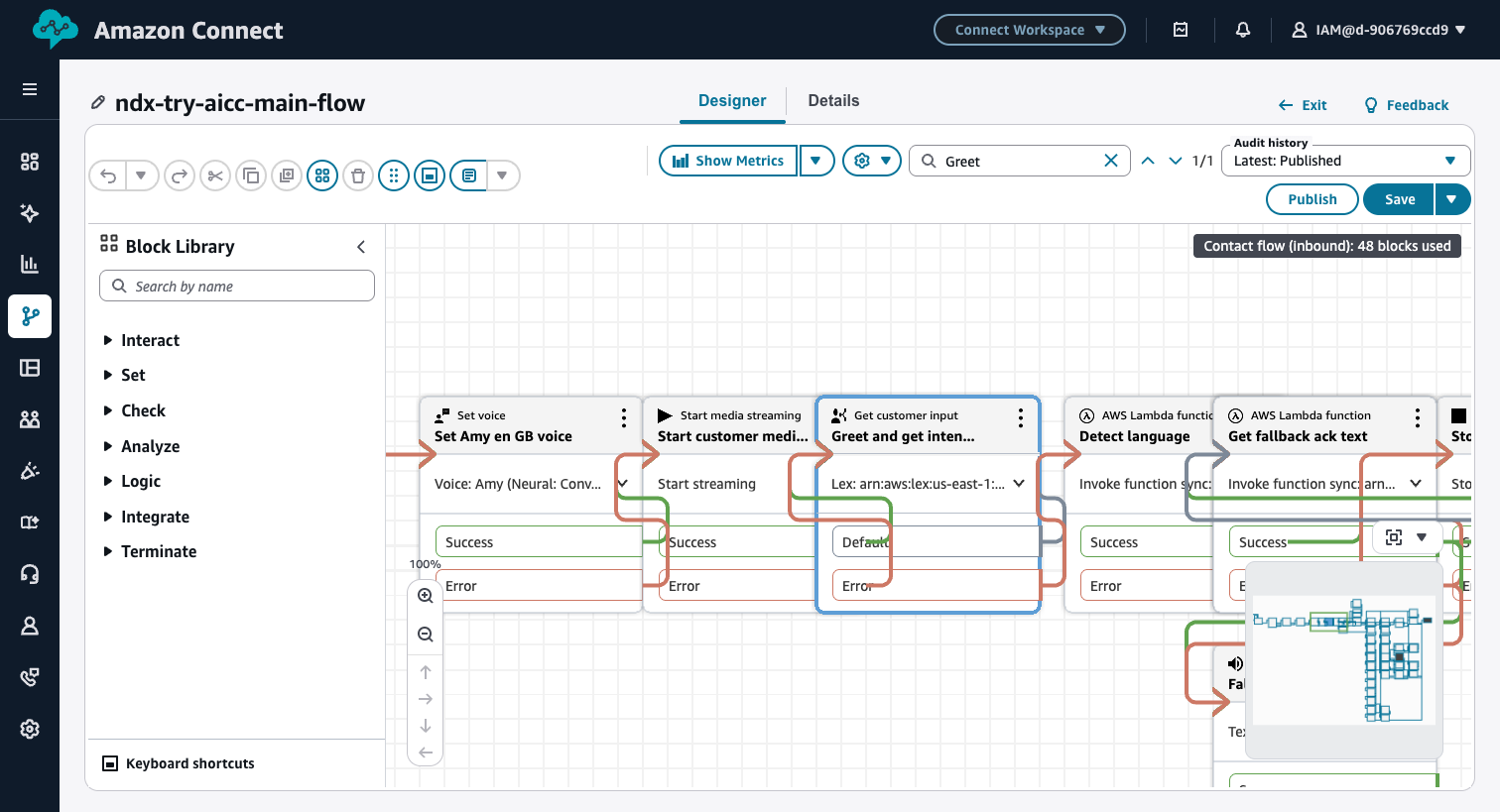Click the block library Search by name field

tap(237, 286)
